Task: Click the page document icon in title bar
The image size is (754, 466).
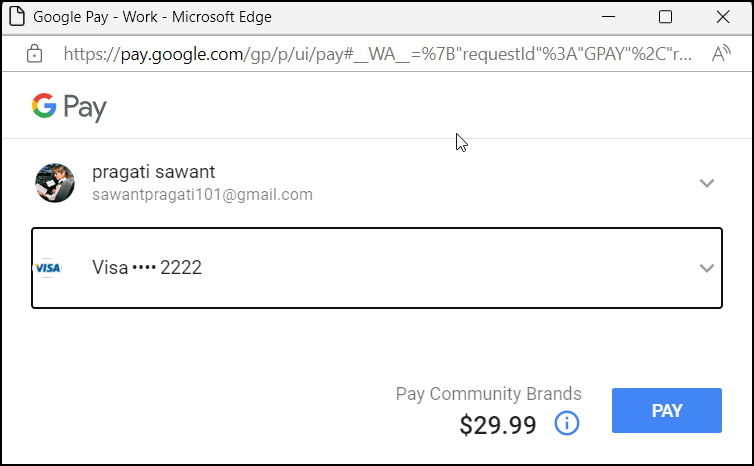Action: pos(16,17)
